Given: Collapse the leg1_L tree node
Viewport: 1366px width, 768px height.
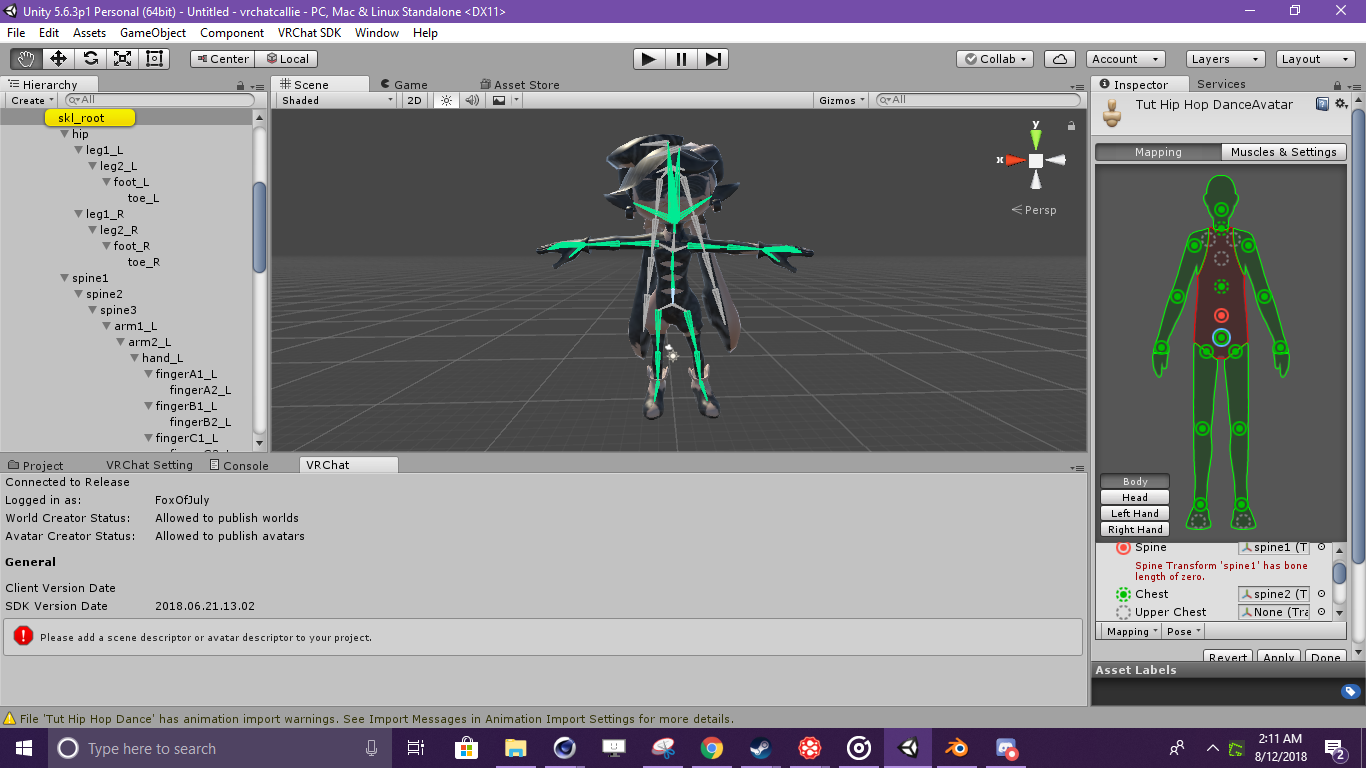Looking at the screenshot, I should [x=79, y=150].
